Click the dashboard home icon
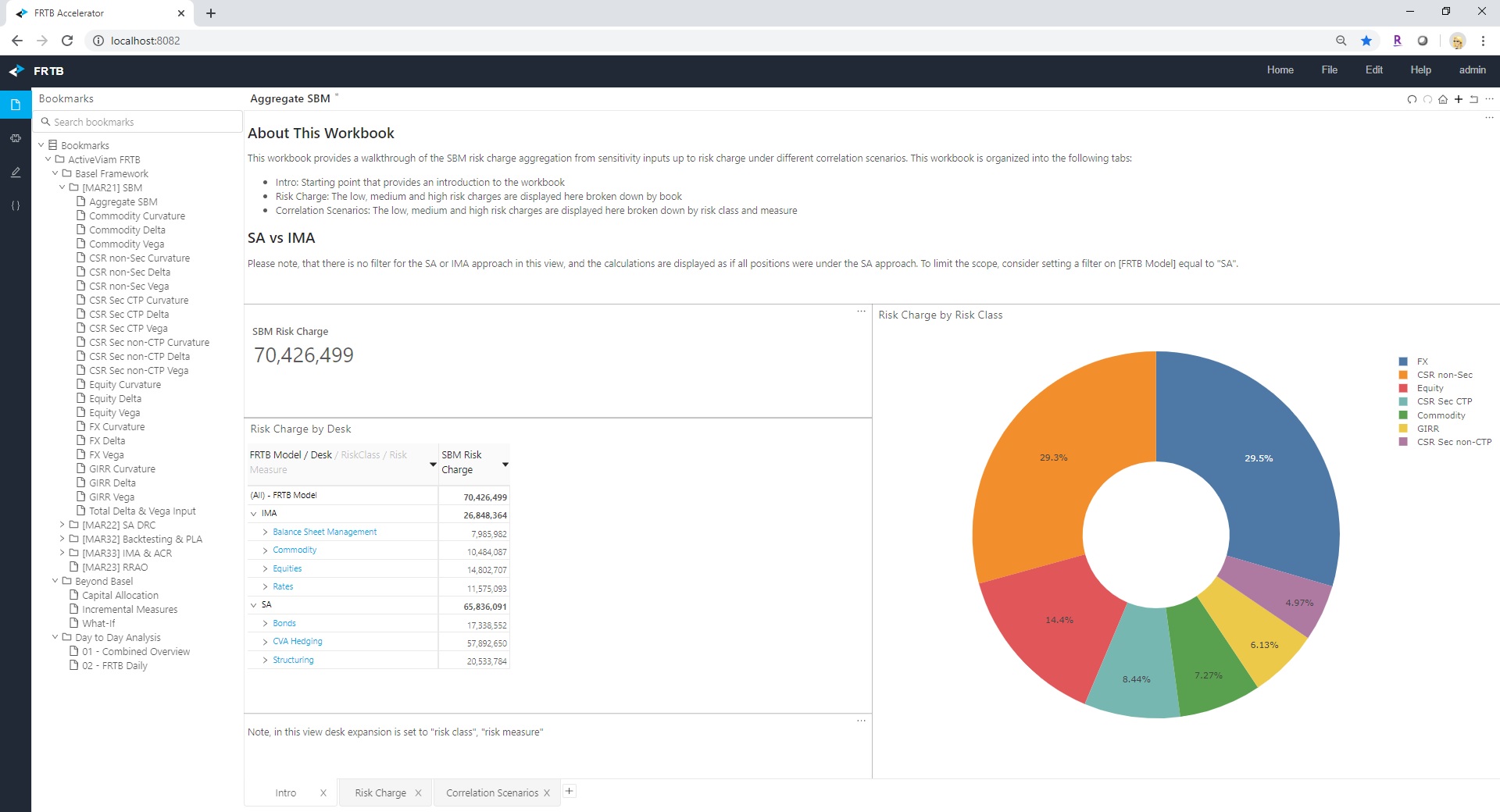This screenshot has width=1500, height=812. click(1443, 99)
